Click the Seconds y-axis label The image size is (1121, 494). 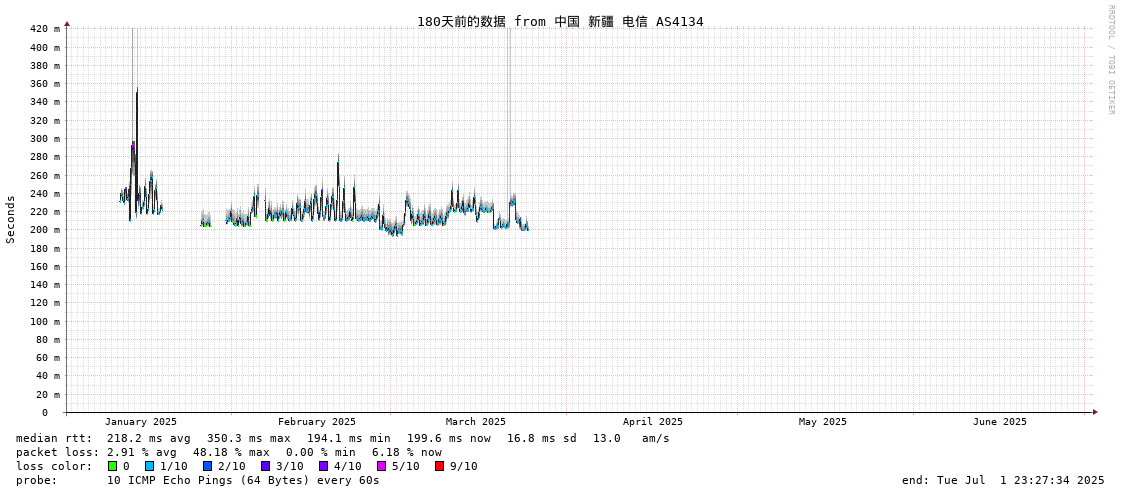pos(11,219)
